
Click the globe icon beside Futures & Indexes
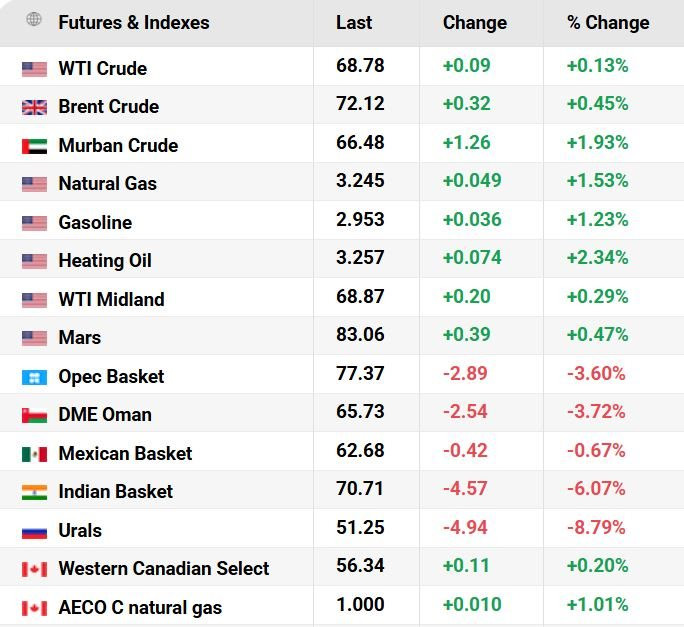point(34,20)
